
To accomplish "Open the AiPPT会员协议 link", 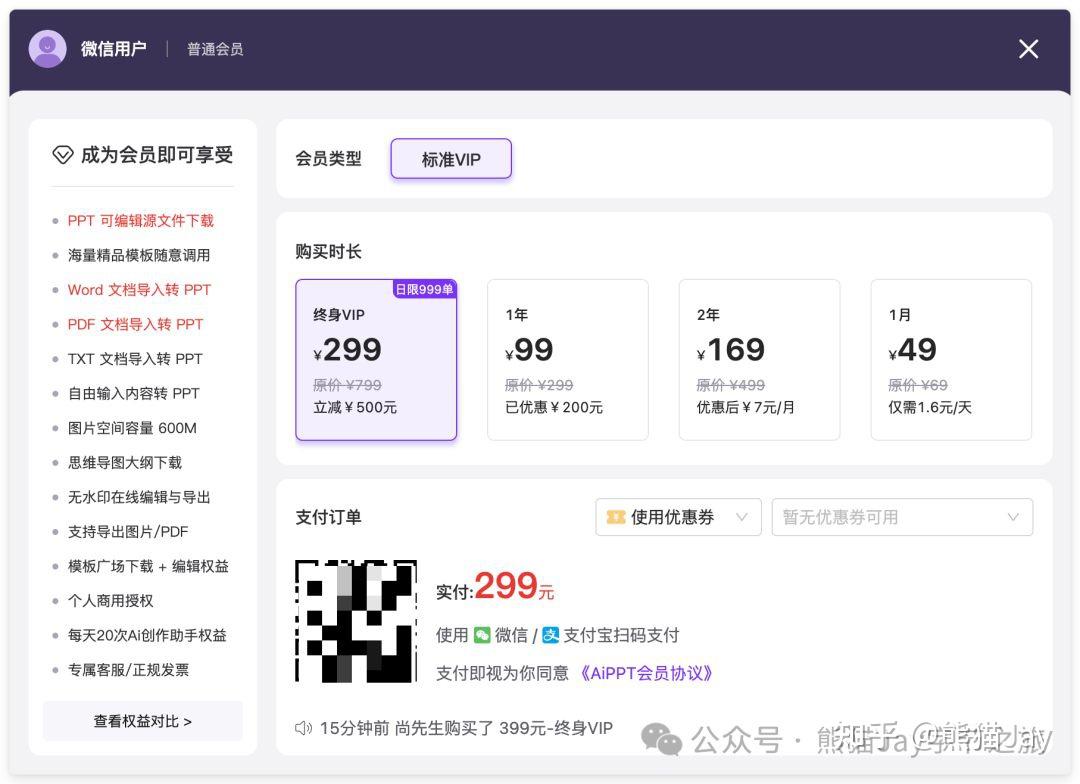I will [x=645, y=673].
